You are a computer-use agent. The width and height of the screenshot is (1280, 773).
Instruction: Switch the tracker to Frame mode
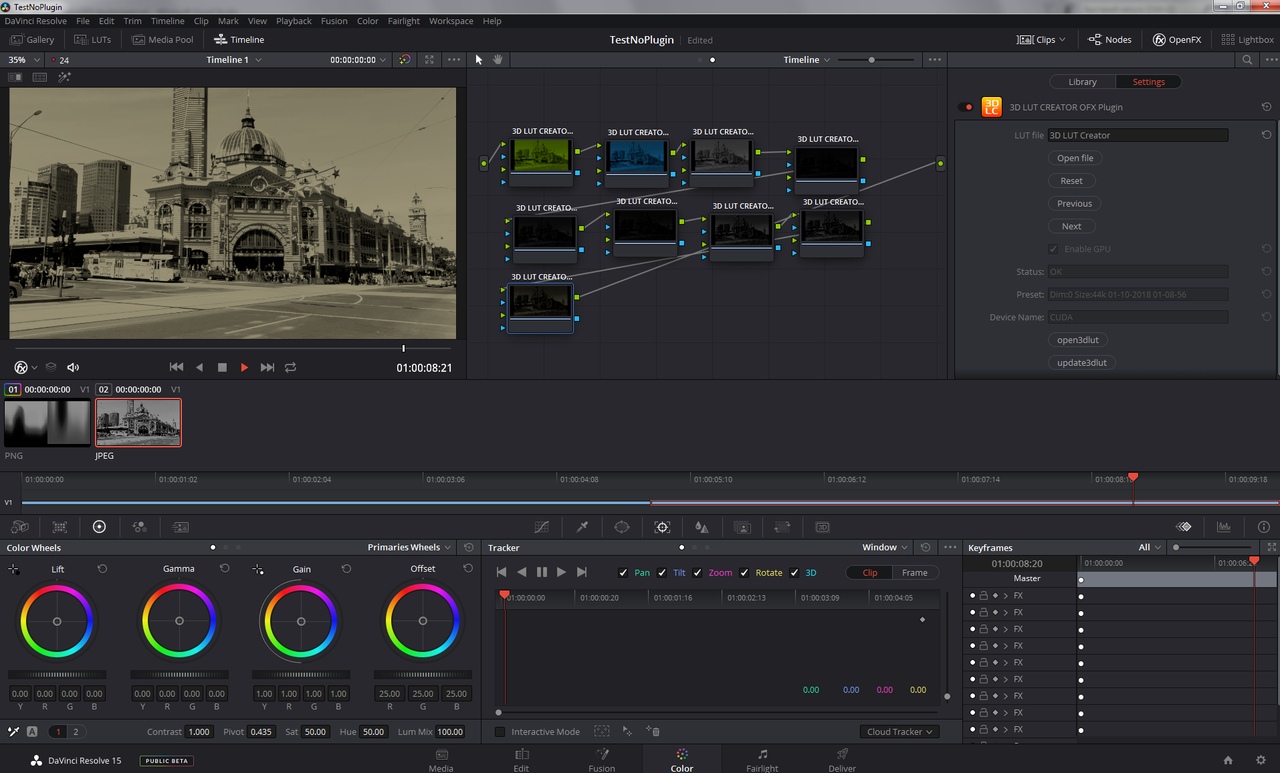click(914, 573)
